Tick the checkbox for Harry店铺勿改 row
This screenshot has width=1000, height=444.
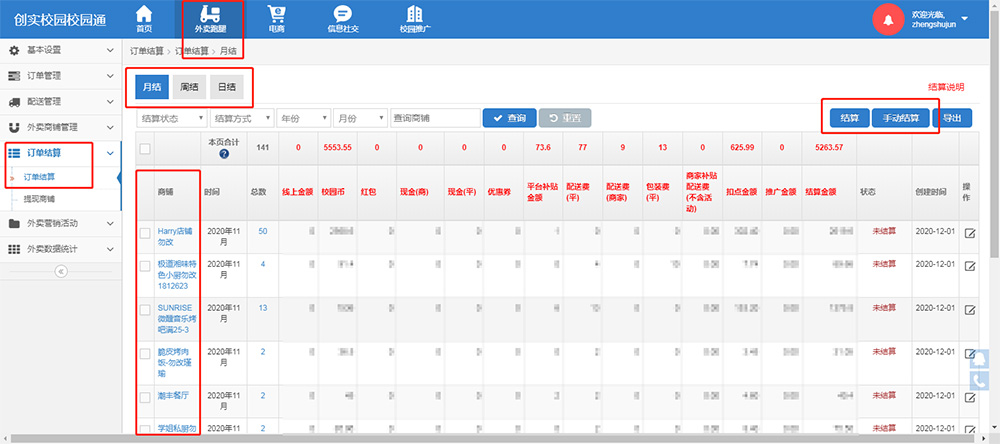point(145,234)
